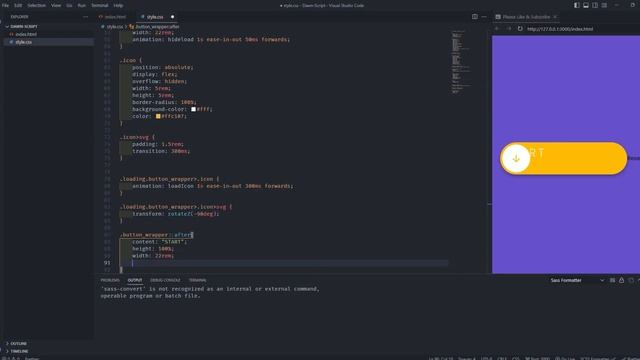640x360 pixels.
Task: Open the Sass Formatter output channel dropdown
Action: 577,280
